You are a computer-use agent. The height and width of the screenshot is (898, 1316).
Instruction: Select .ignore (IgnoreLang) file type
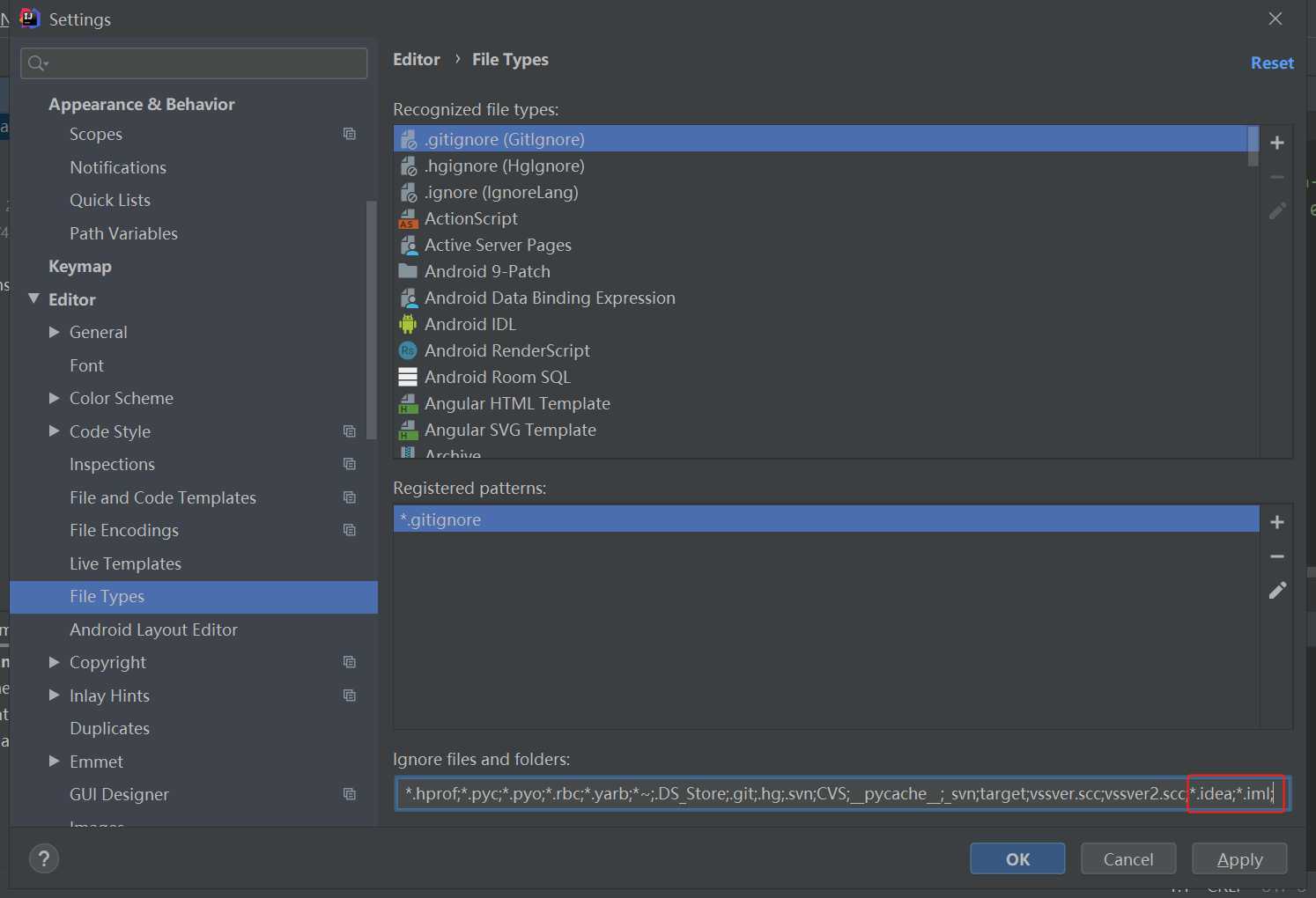[821, 192]
